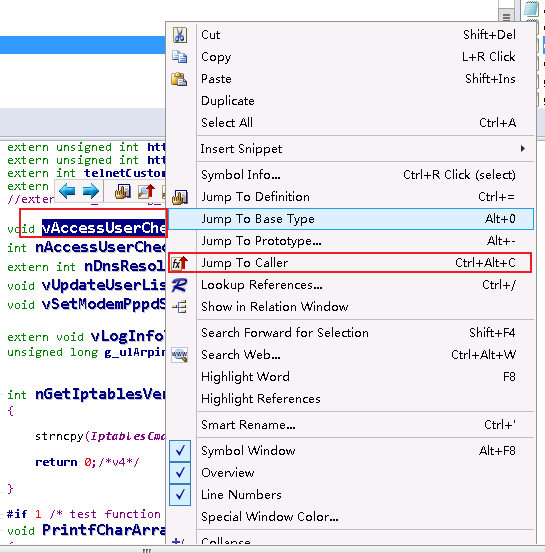This screenshot has height=553, width=545.
Task: Choose Search Forward for Selection
Action: coord(351,333)
